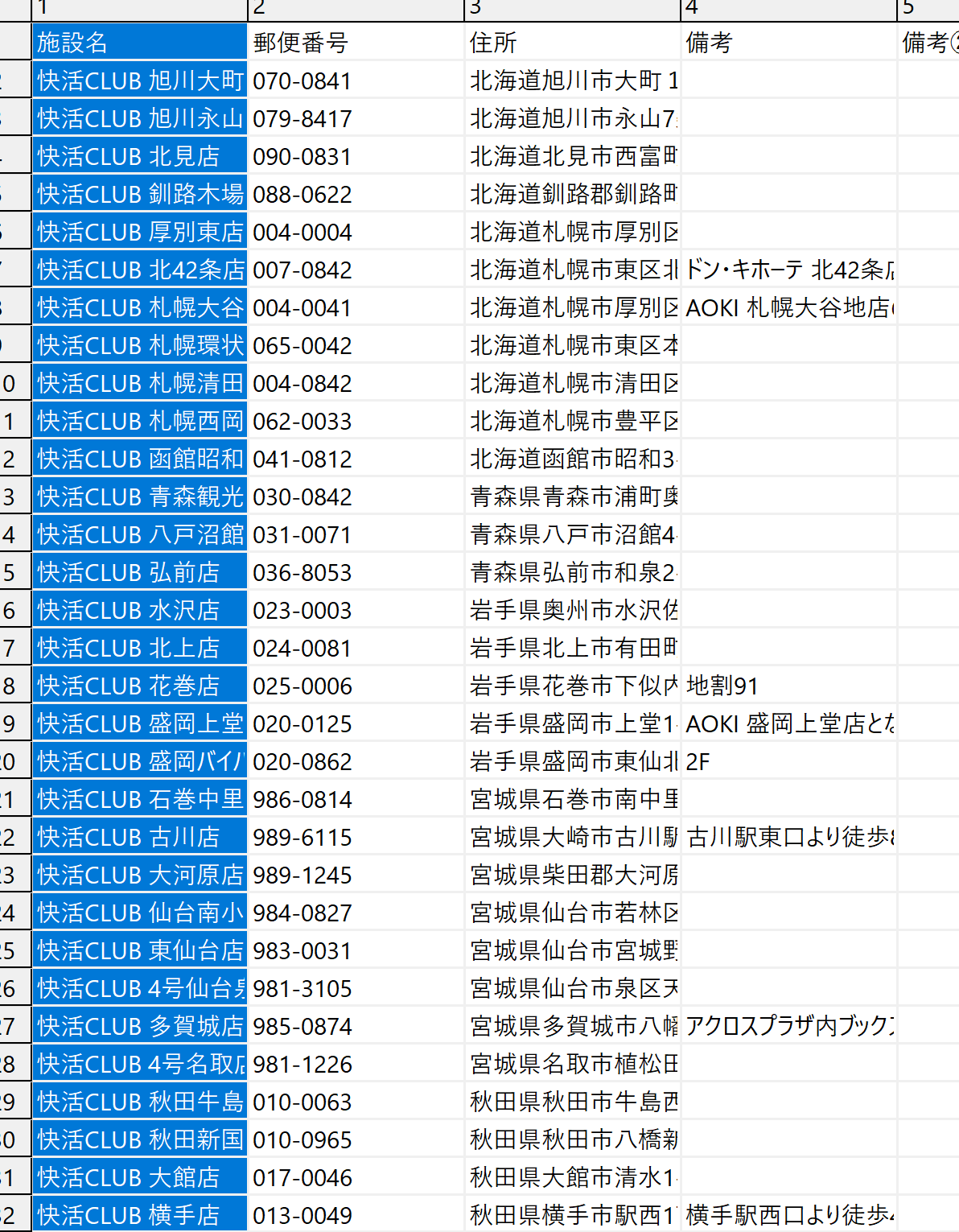Select cell 快活CLUB 多賀城店

139,1025
